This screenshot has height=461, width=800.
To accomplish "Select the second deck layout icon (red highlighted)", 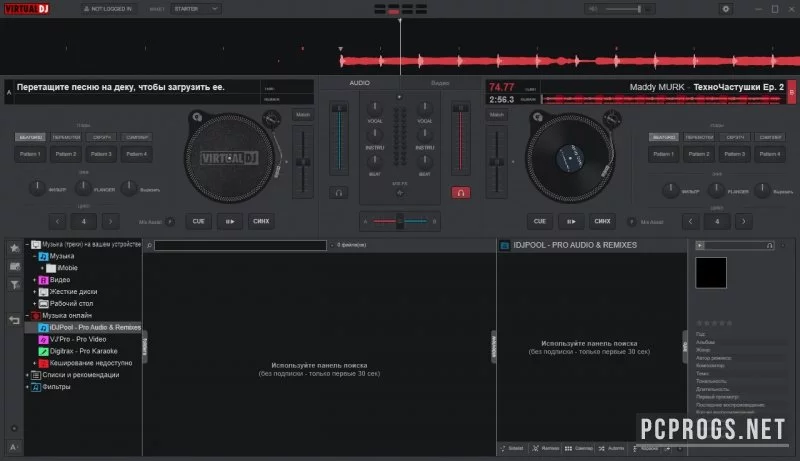I will coord(393,9).
